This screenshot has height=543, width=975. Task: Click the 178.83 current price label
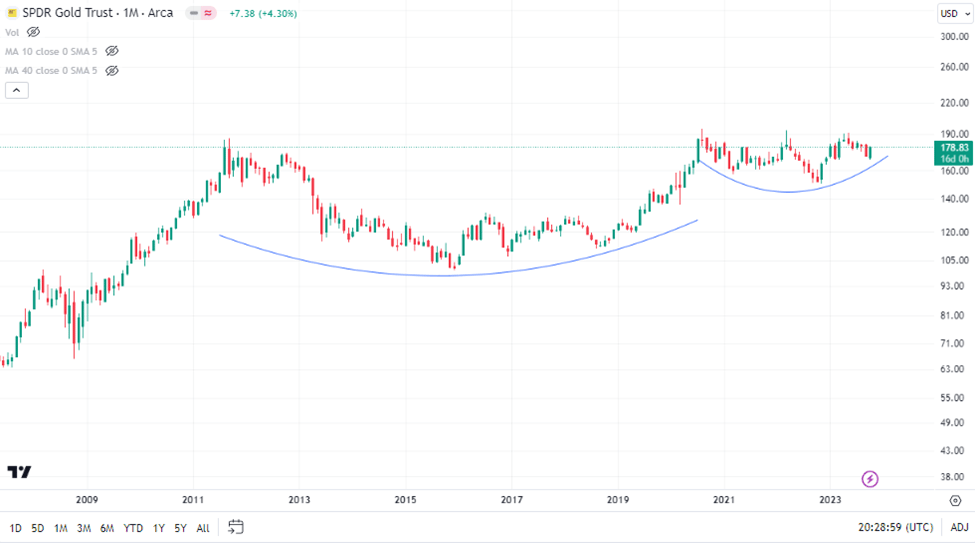[x=954, y=148]
